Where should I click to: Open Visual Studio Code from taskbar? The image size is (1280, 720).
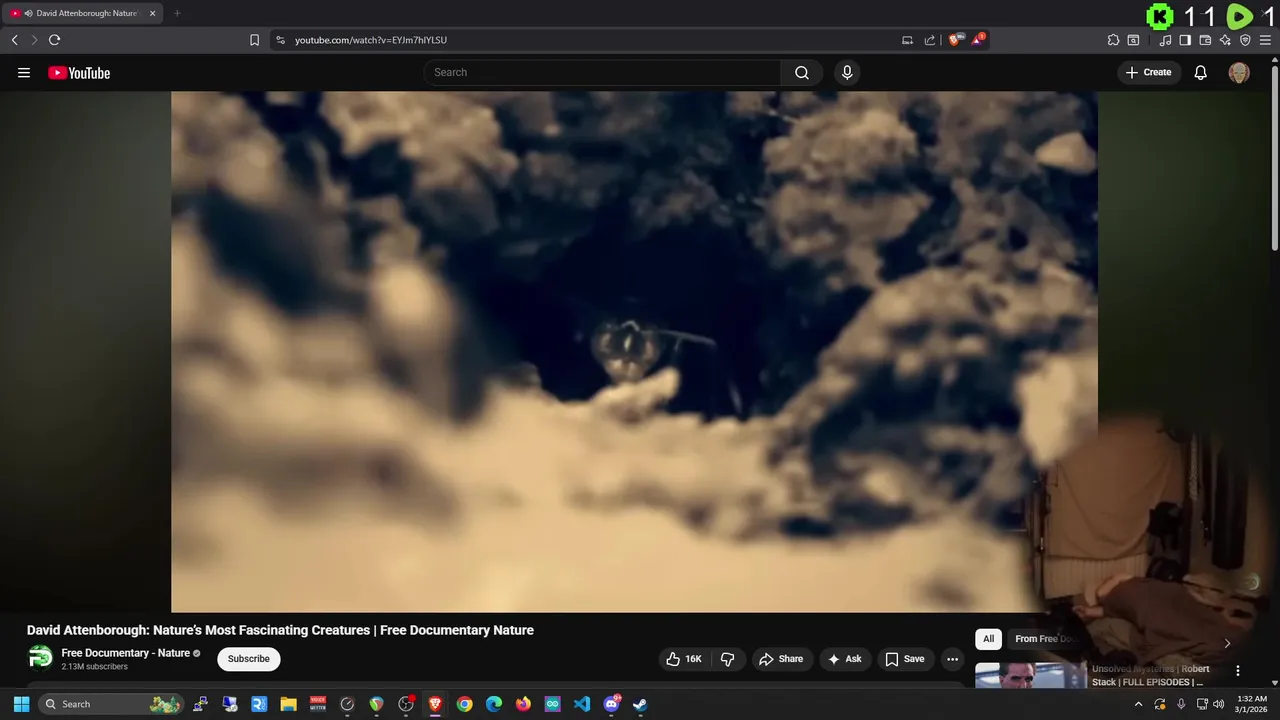[x=582, y=704]
